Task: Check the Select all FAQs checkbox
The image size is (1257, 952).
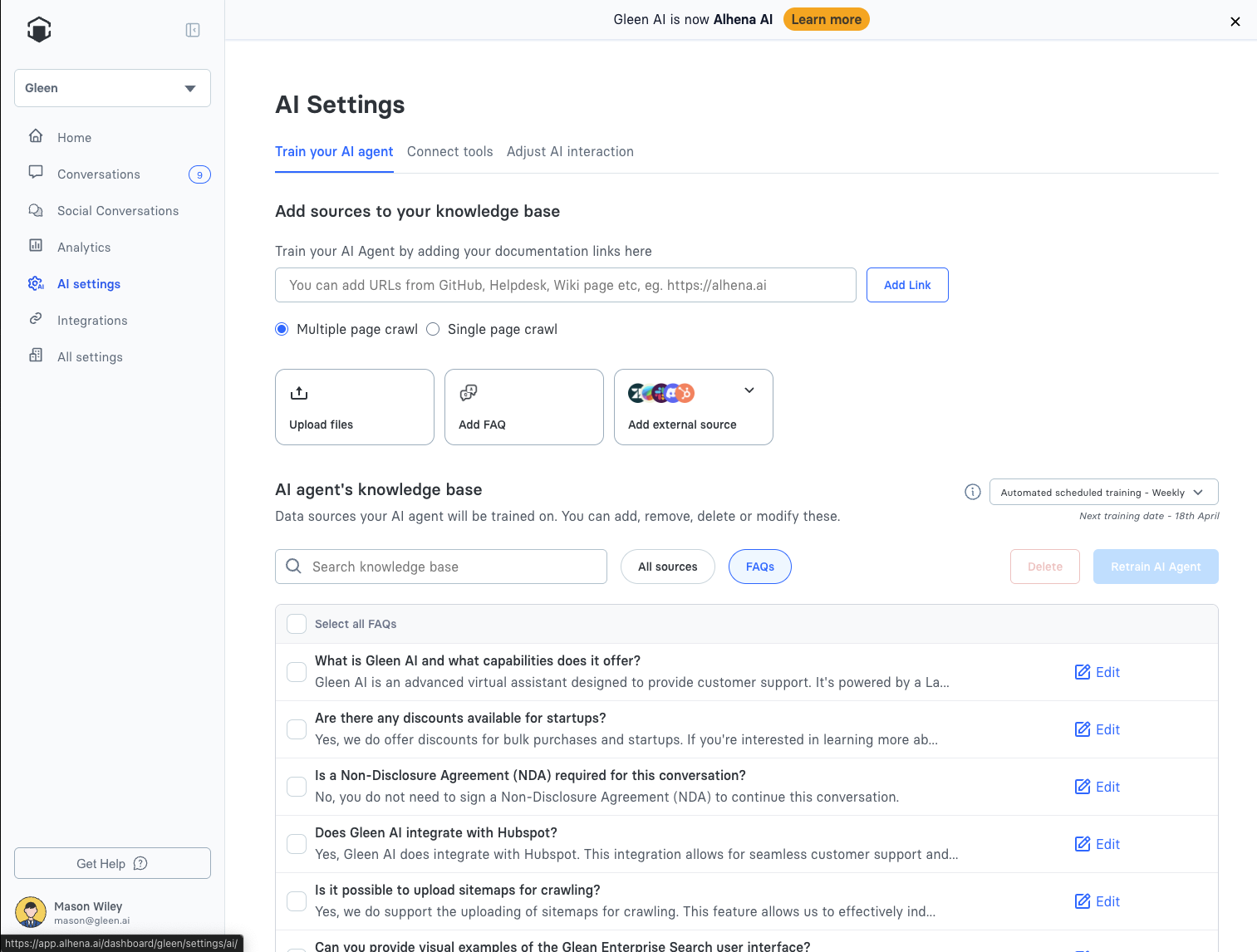Action: [297, 624]
